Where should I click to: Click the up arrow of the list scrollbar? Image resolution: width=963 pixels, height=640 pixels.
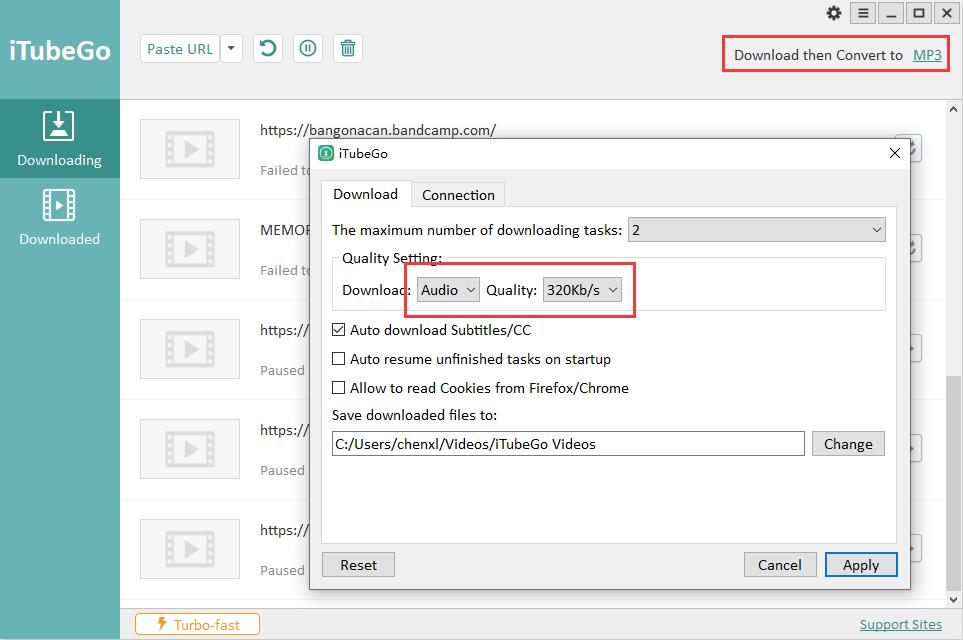point(953,109)
